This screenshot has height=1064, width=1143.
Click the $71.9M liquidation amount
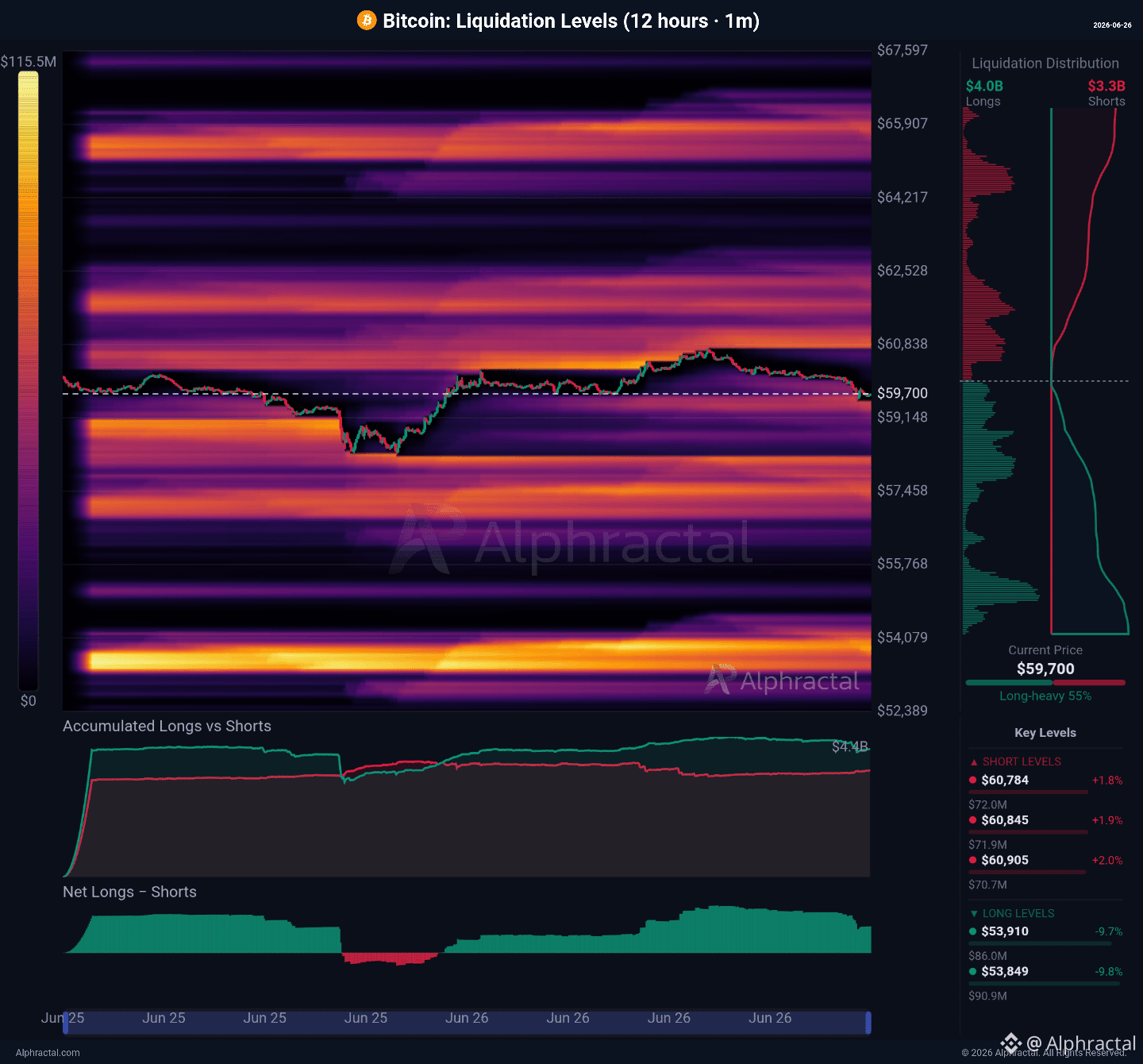click(987, 845)
